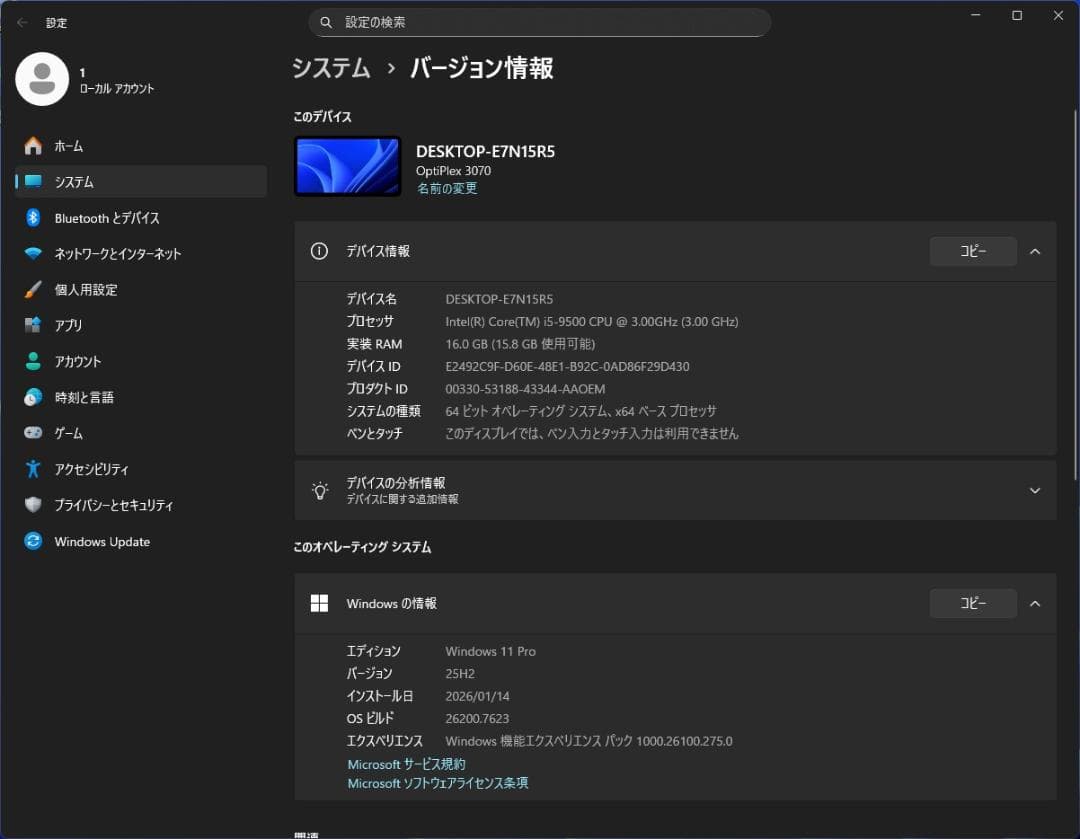The width and height of the screenshot is (1080, 839).
Task: Collapse the デバイス情報 section chevron
Action: 1035,251
